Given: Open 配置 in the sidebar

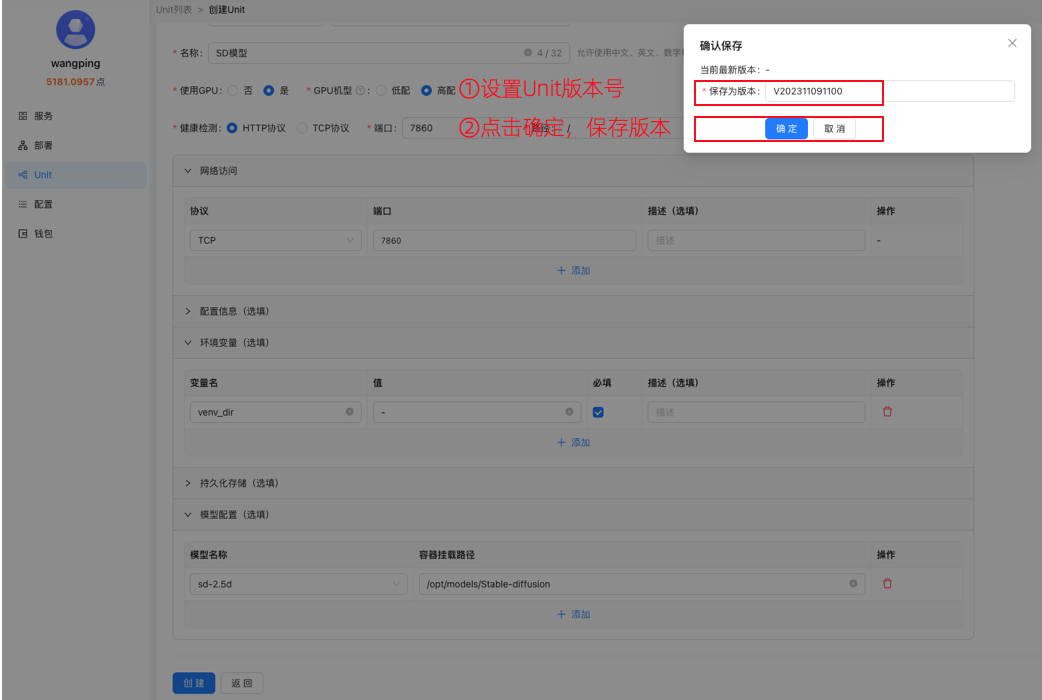Looking at the screenshot, I should (42, 203).
